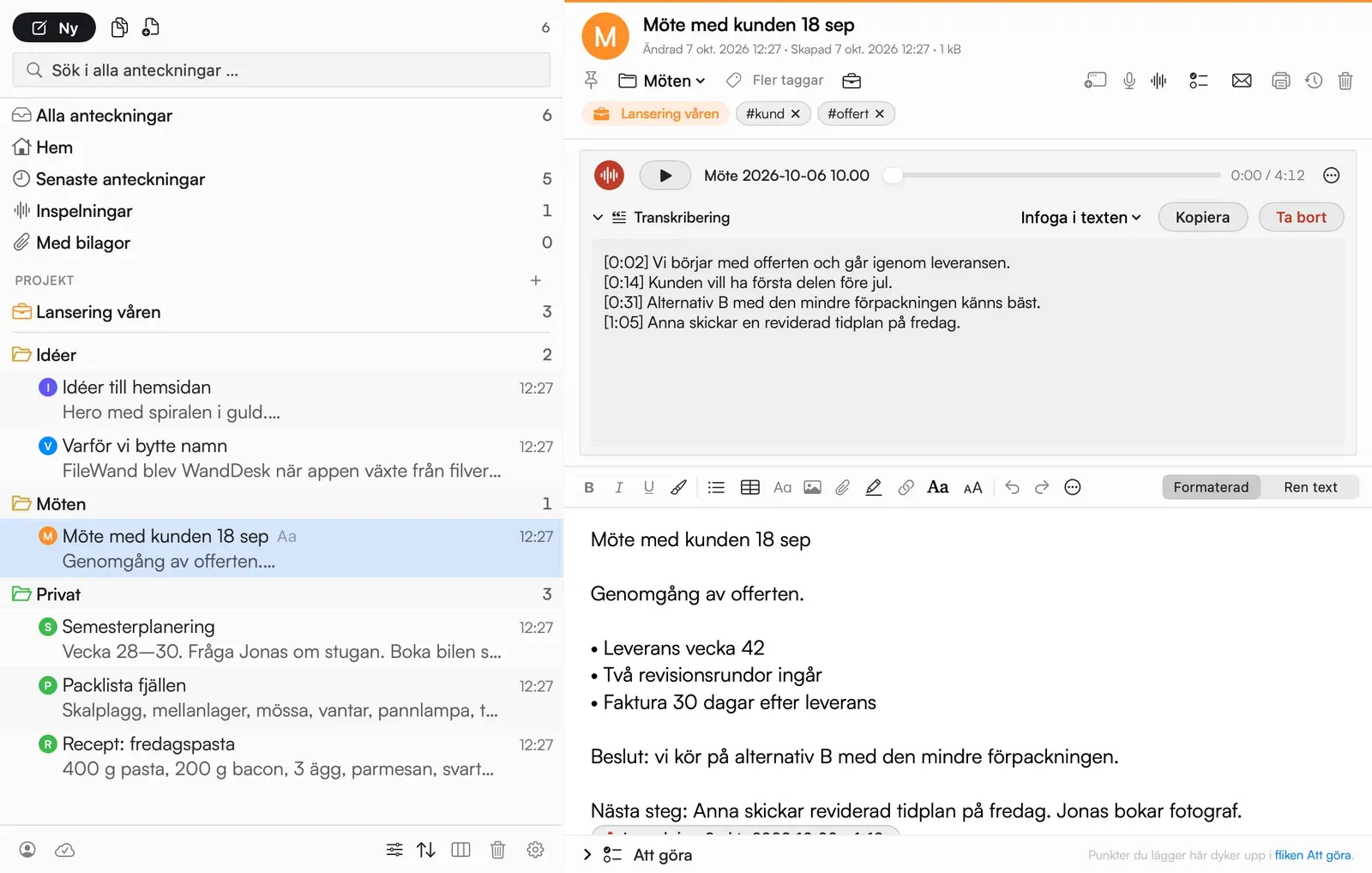
Task: Print the note using printer icon
Action: click(x=1281, y=81)
